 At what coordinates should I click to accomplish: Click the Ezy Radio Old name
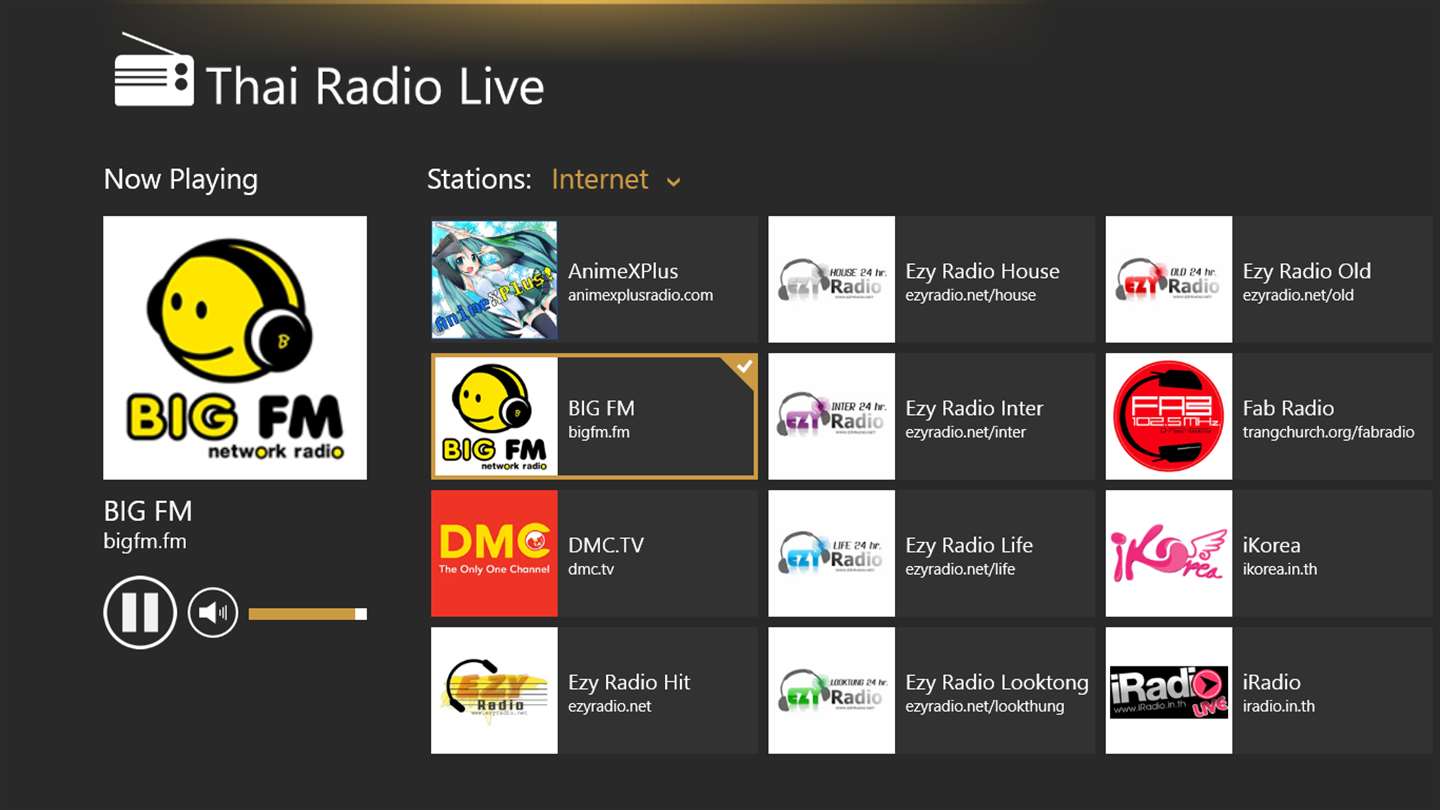pos(1307,271)
